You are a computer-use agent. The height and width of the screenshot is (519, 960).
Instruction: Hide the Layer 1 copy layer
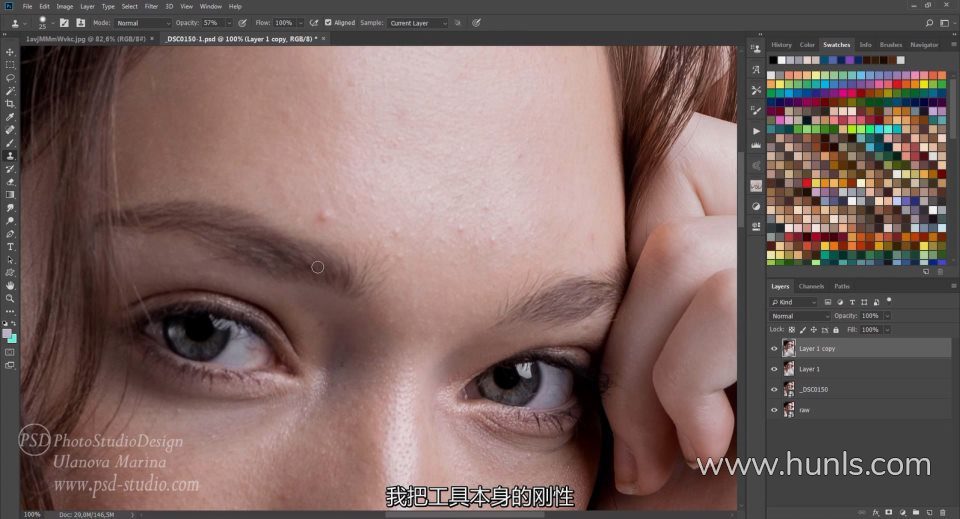point(774,348)
